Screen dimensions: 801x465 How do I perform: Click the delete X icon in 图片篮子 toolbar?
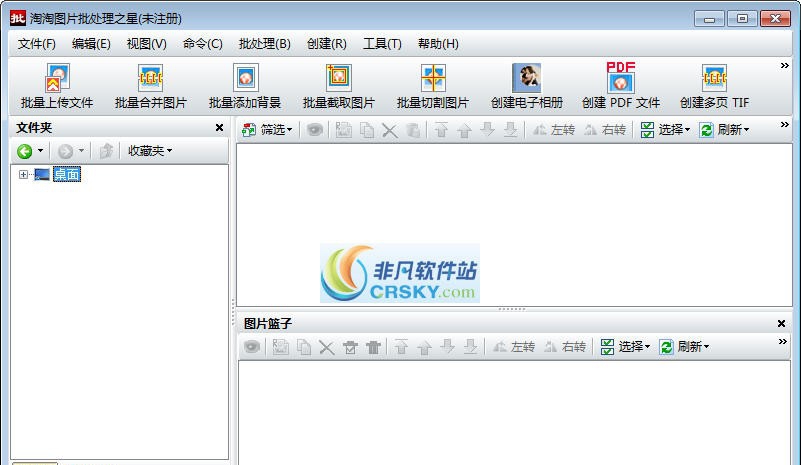[x=326, y=347]
